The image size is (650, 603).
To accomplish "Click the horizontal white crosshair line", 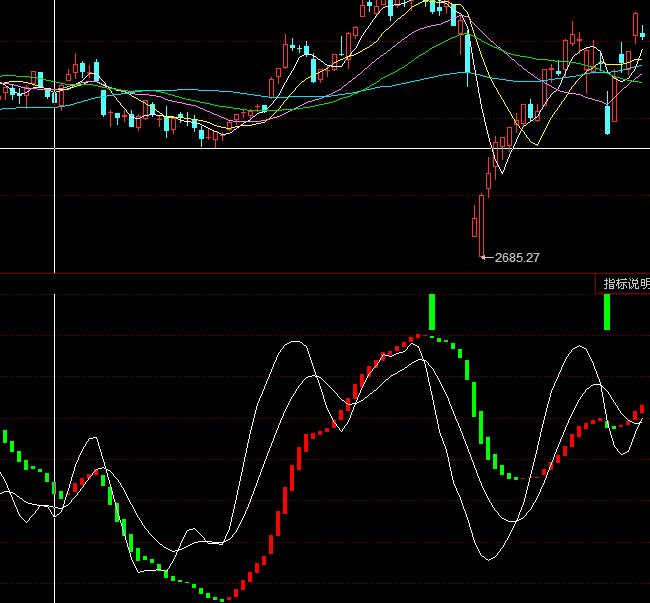I will (300, 149).
